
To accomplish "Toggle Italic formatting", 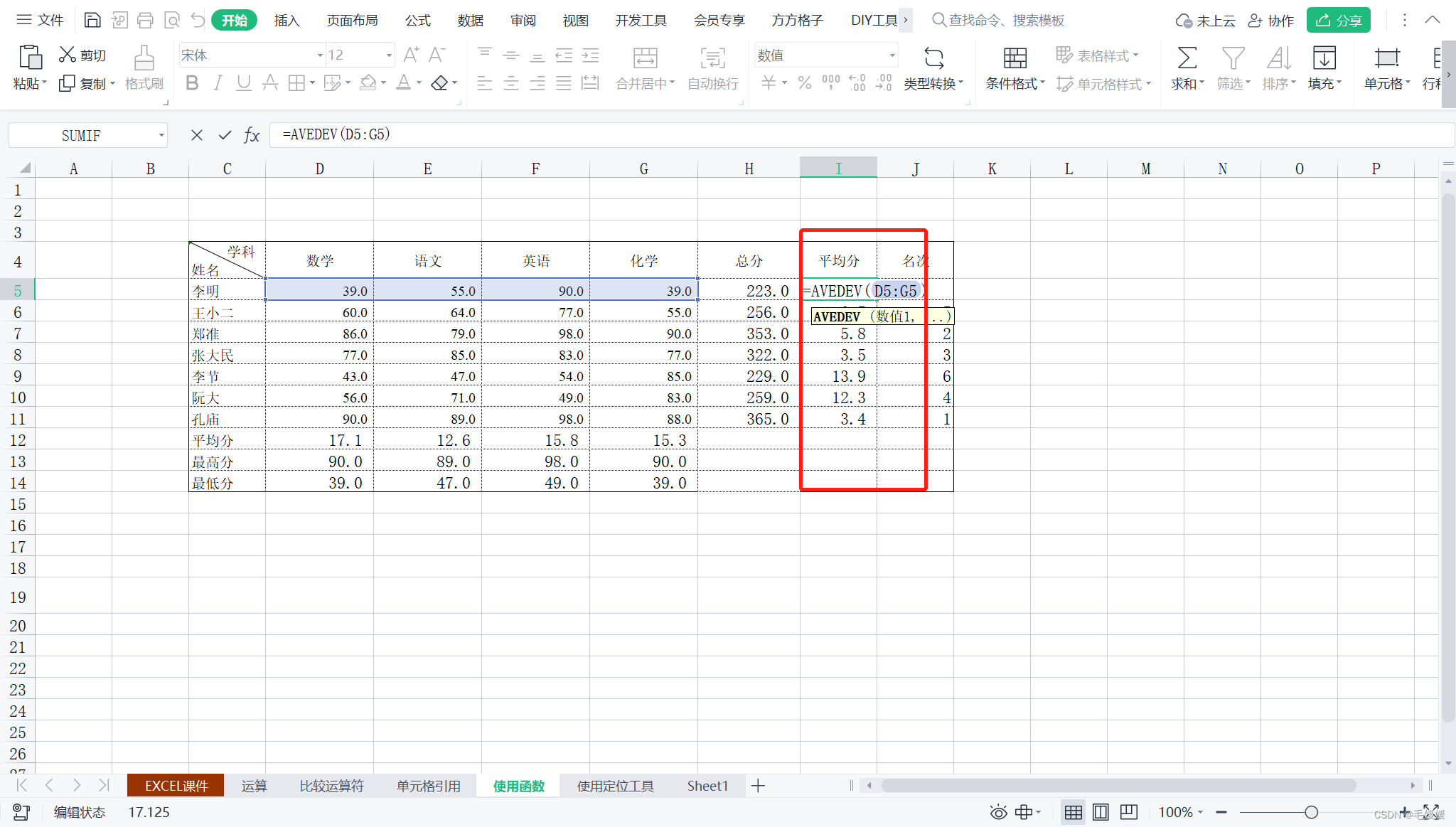I will pyautogui.click(x=218, y=83).
